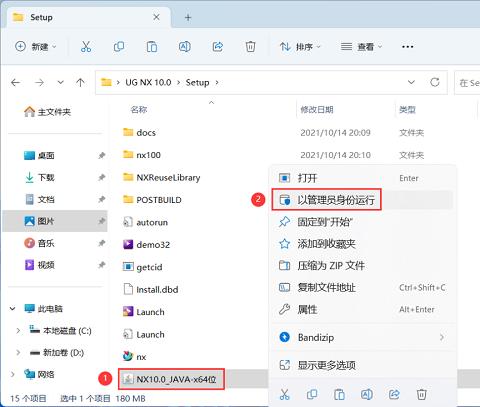The height and width of the screenshot is (407, 480).
Task: Click the Rename icon in top toolbar
Action: (x=185, y=47)
